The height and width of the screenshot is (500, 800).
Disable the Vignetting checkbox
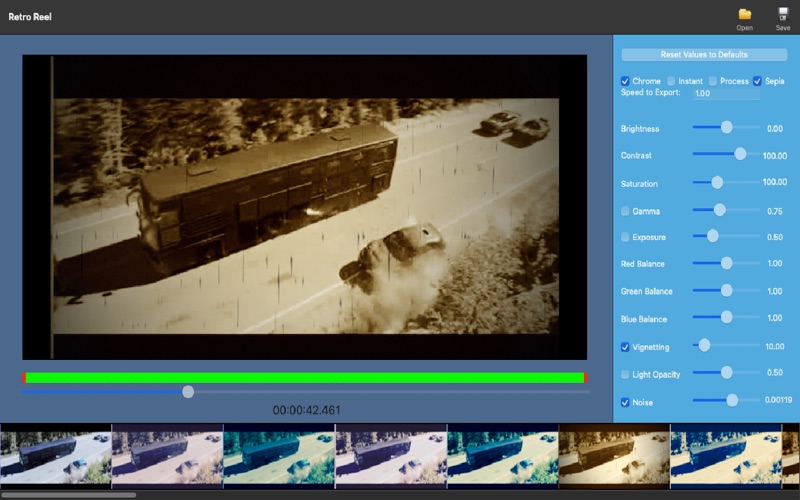point(625,347)
